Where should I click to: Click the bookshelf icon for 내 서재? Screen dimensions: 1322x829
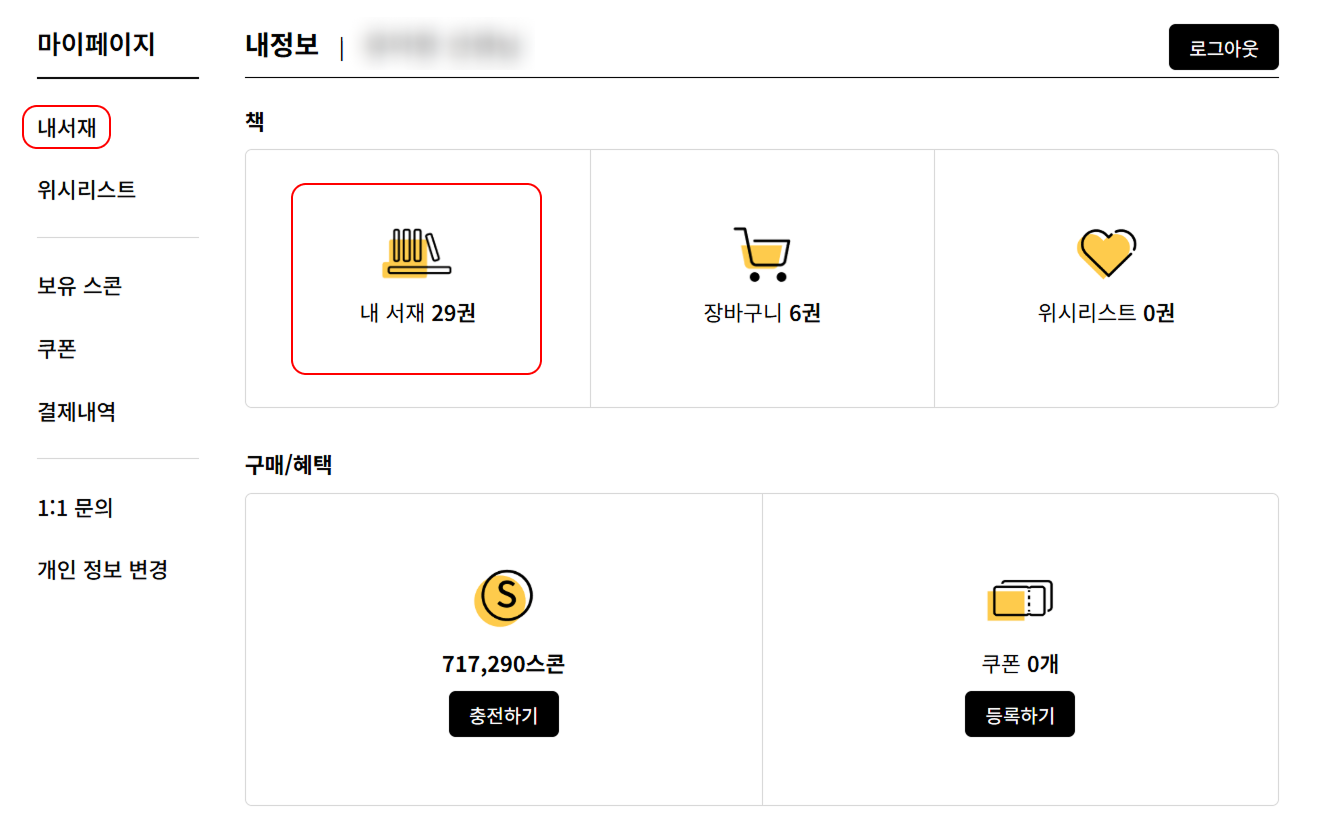click(416, 252)
